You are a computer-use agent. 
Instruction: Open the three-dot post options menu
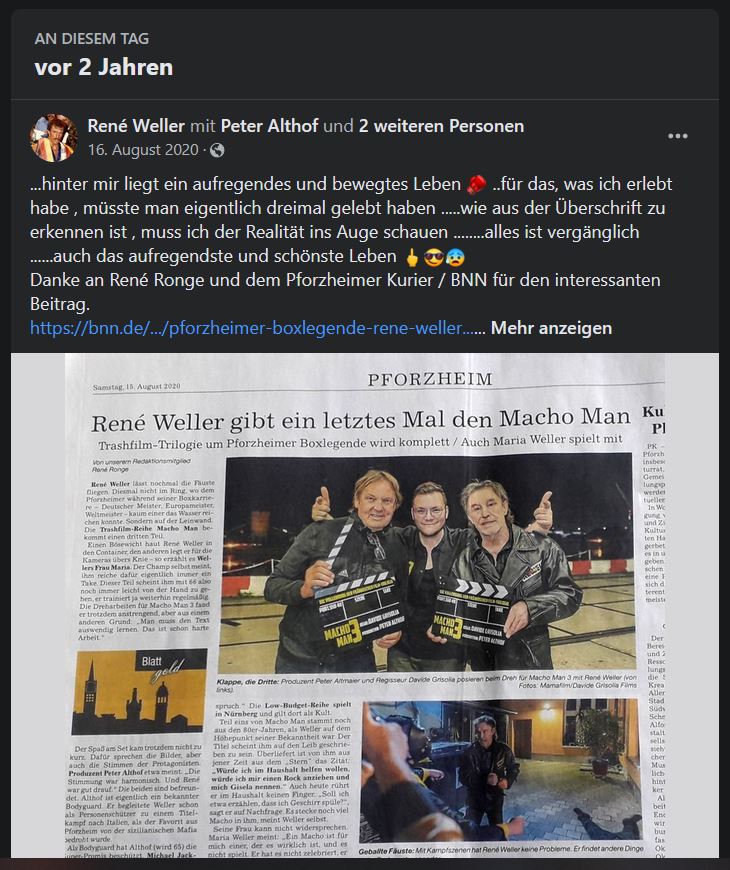(x=677, y=136)
